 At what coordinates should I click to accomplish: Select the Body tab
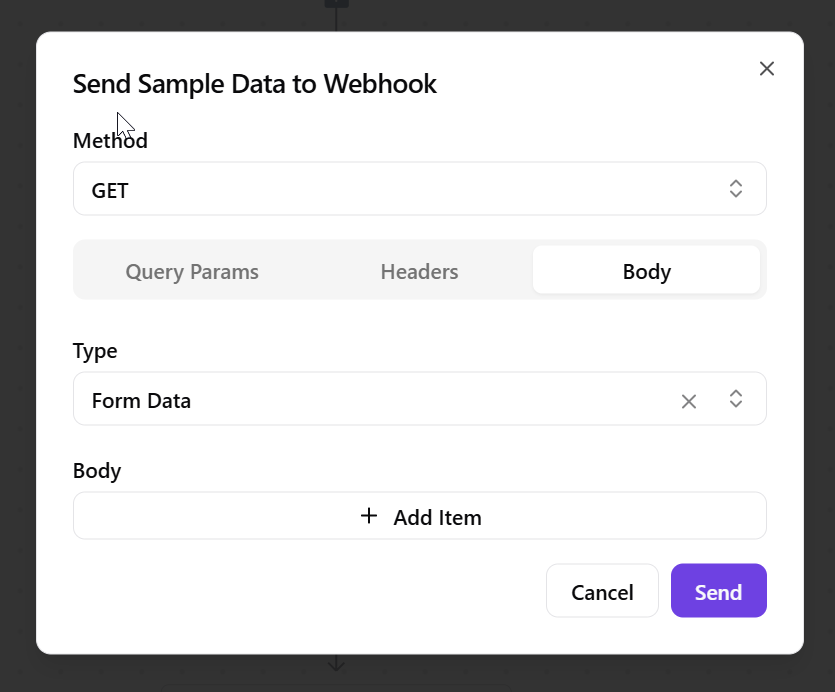(646, 271)
